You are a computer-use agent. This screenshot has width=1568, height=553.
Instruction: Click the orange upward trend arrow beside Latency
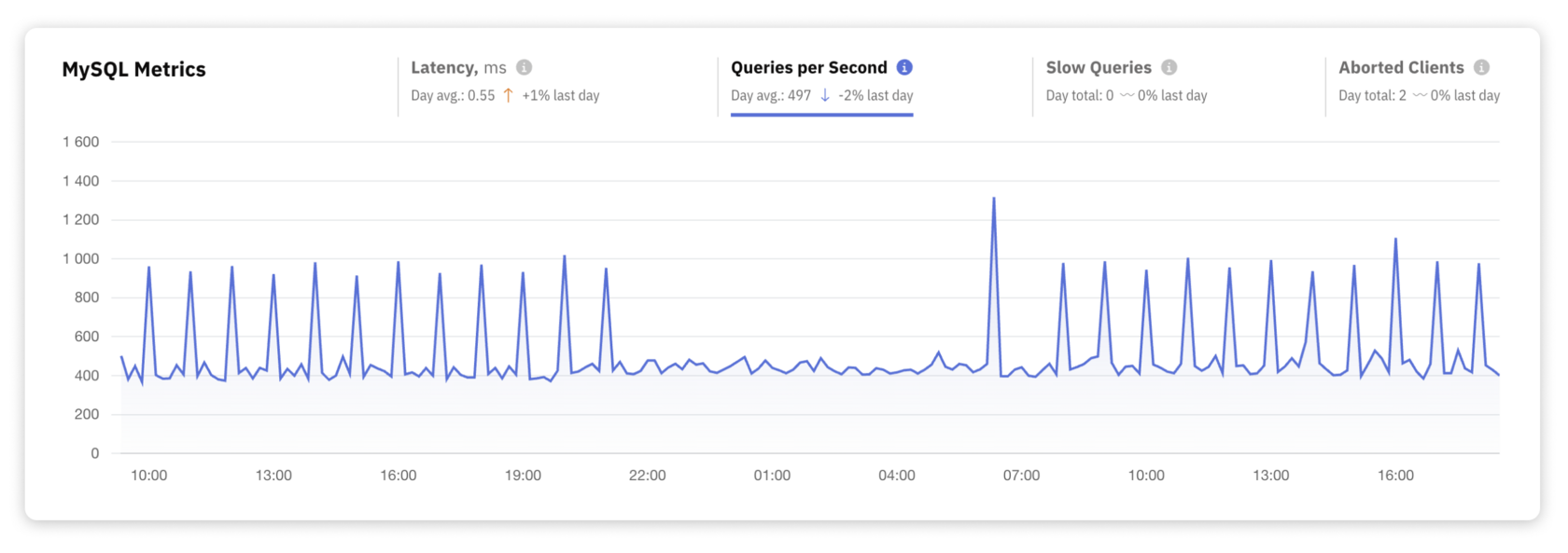point(507,94)
